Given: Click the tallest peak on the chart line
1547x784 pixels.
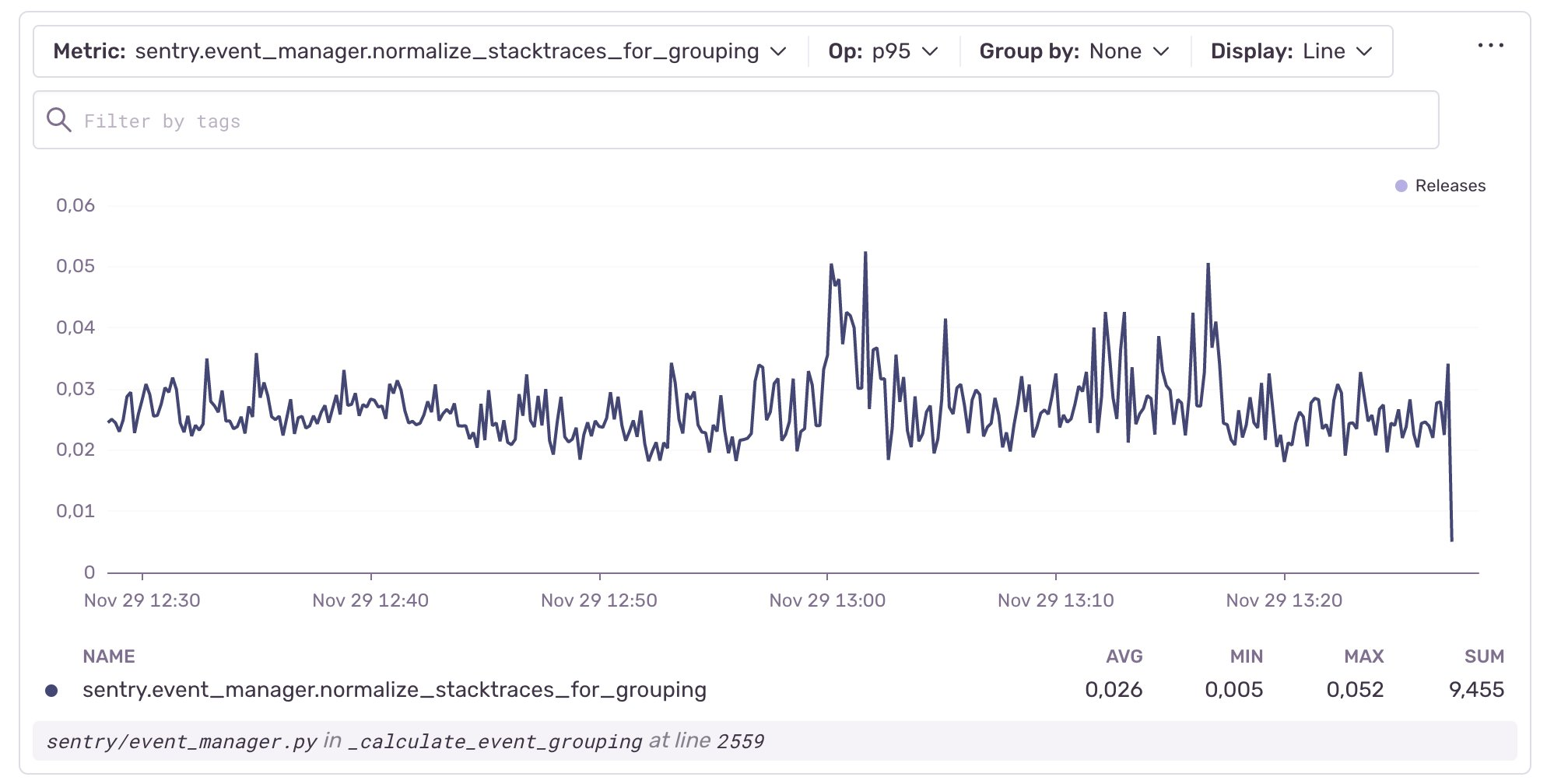Looking at the screenshot, I should point(865,254).
